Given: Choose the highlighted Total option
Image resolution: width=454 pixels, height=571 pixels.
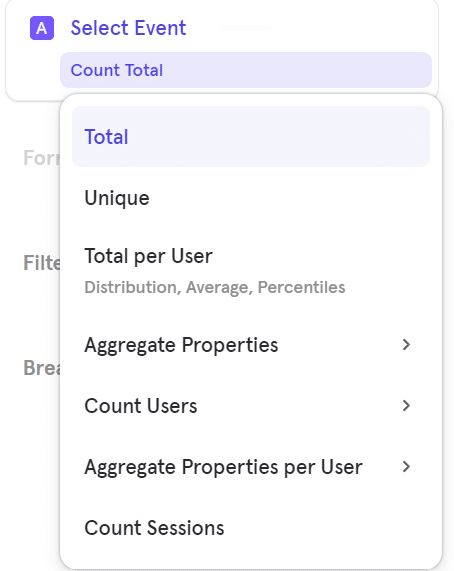Looking at the screenshot, I should pos(251,137).
